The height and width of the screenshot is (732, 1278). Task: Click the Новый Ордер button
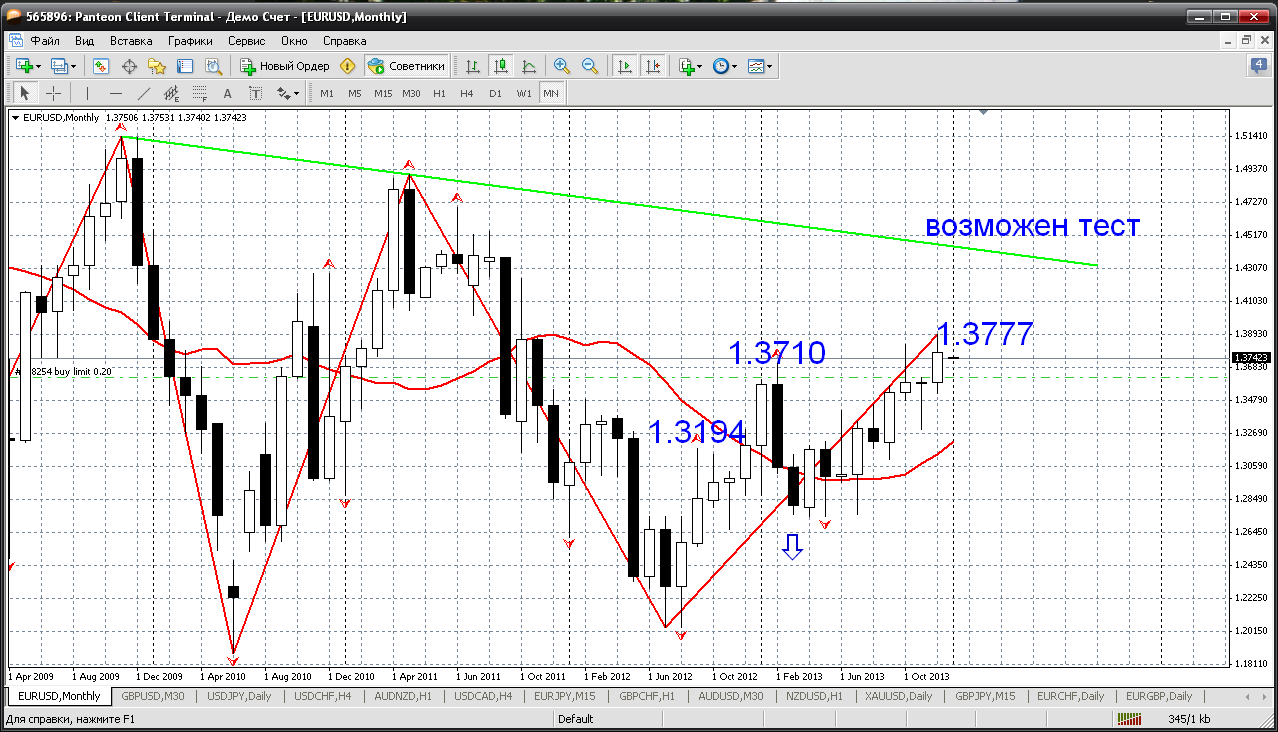[285, 66]
